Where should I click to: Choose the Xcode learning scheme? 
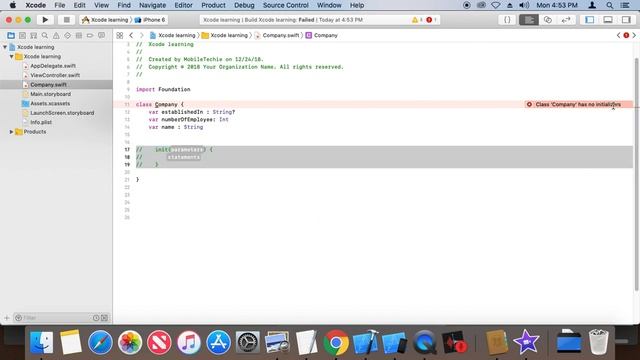click(105, 20)
